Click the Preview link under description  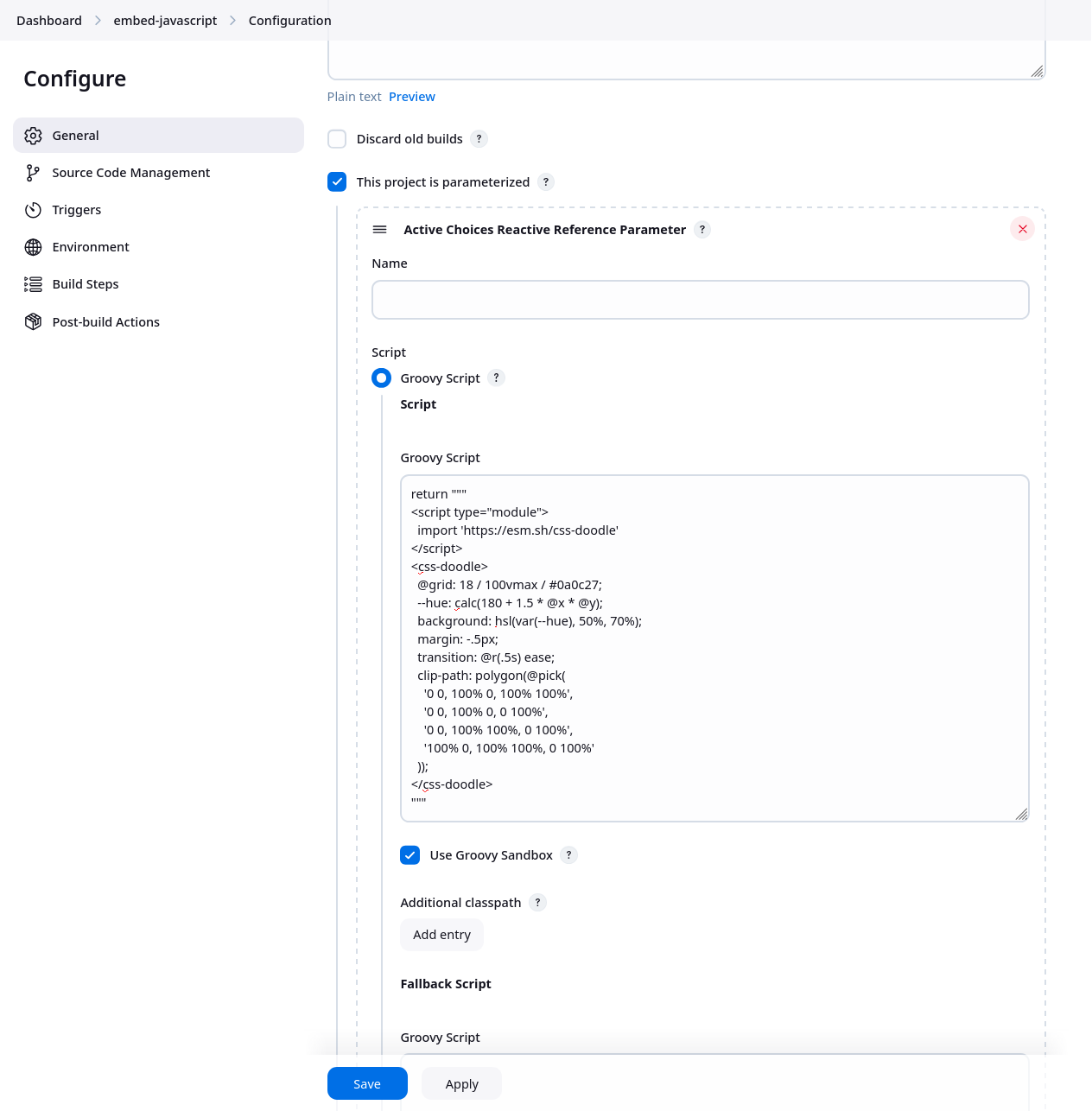click(412, 97)
